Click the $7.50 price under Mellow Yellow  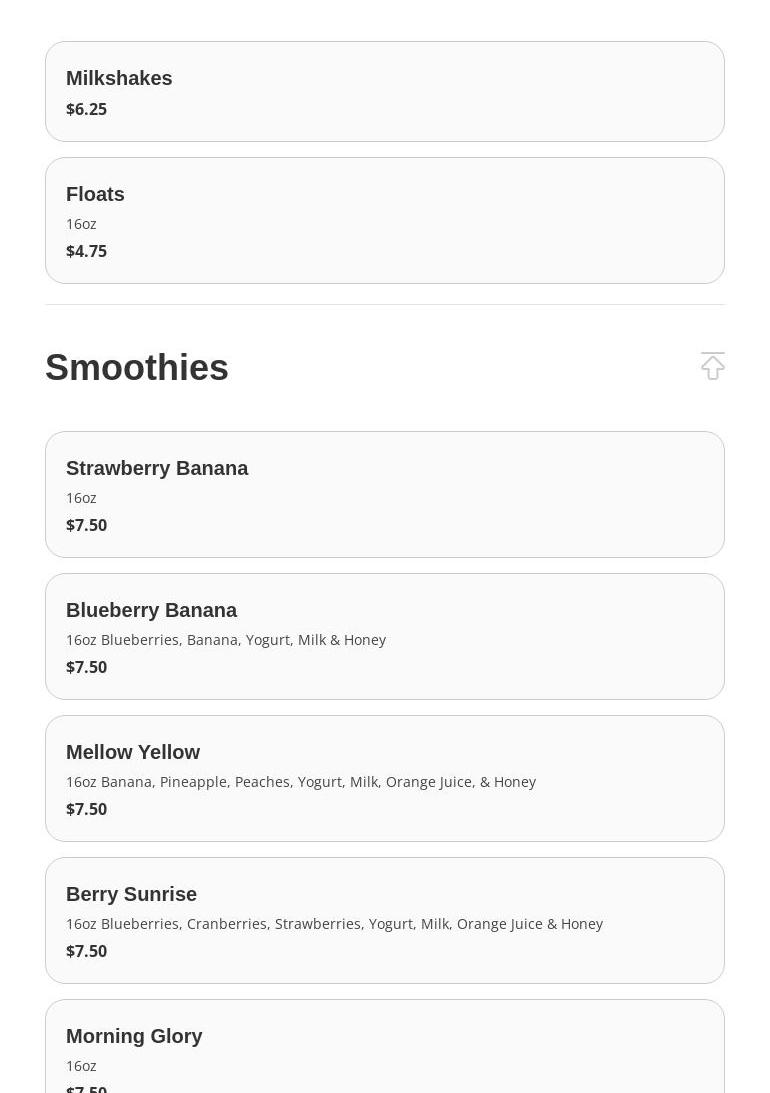click(86, 810)
